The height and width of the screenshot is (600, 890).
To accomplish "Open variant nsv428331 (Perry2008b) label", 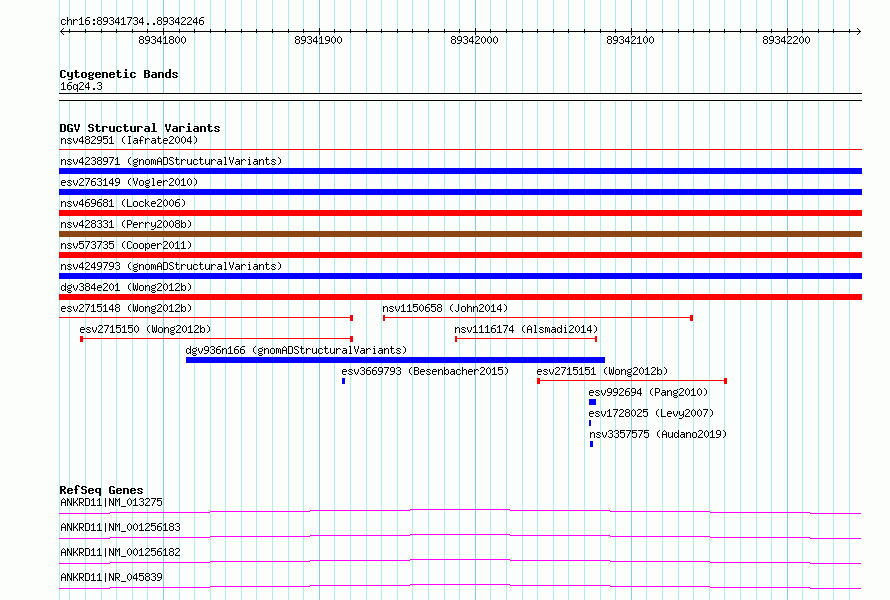I will (x=126, y=224).
